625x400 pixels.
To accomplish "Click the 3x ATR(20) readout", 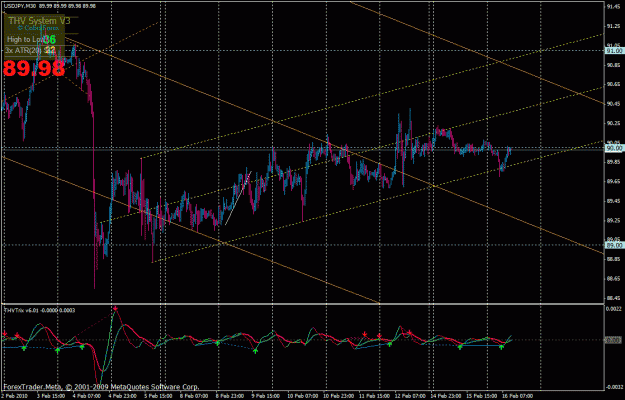I will [30, 50].
